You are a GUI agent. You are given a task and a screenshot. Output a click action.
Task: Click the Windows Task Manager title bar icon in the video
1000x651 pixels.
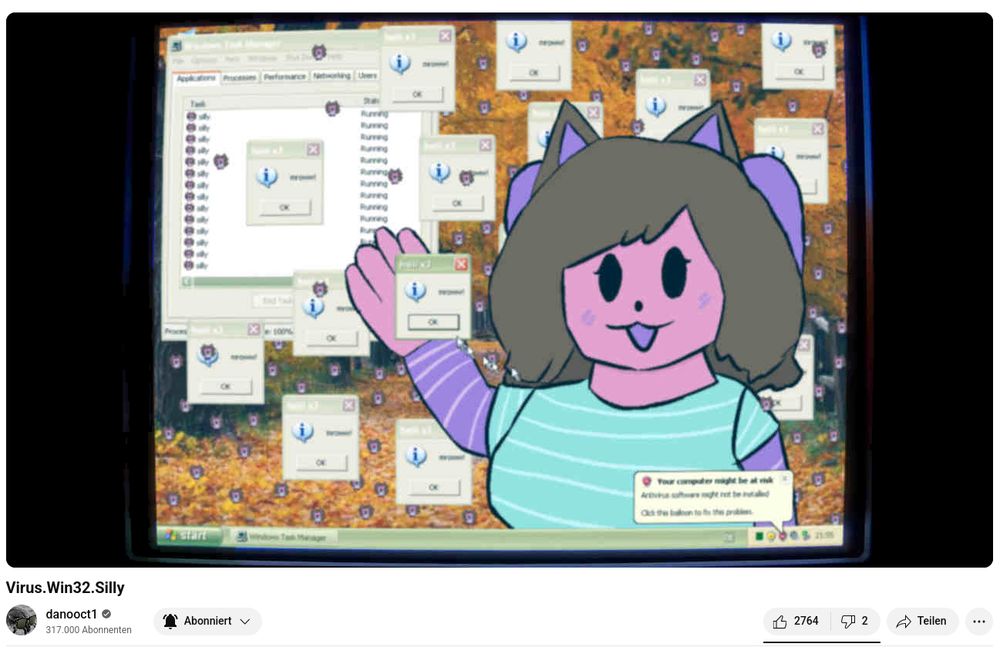pyautogui.click(x=176, y=46)
